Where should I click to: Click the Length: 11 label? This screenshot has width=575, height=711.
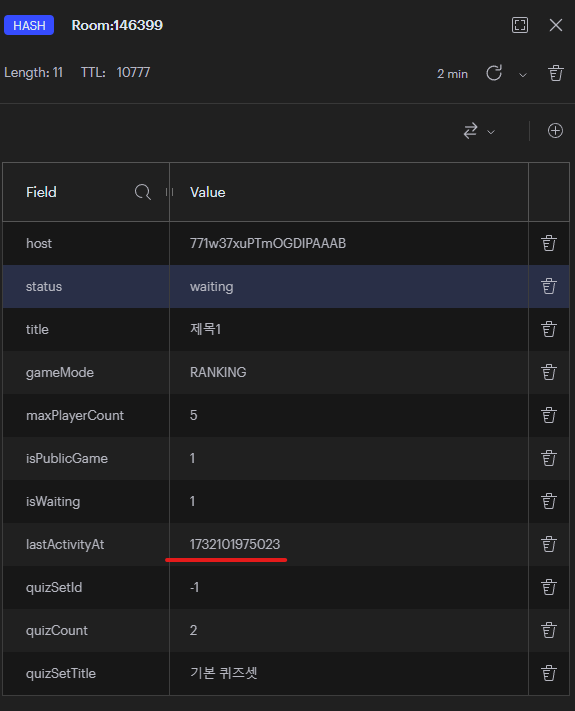click(x=34, y=73)
